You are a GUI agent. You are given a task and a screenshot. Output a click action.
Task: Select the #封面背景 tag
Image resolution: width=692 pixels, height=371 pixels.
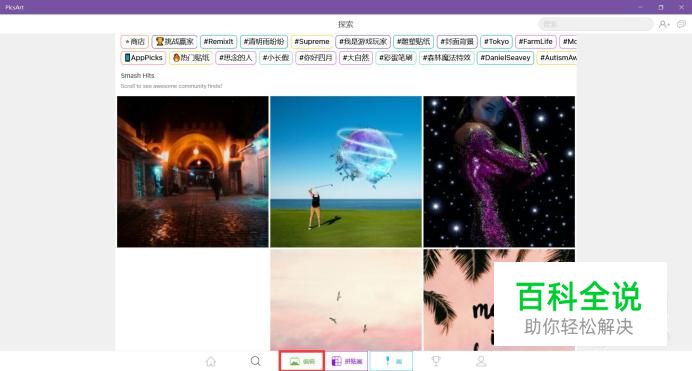click(457, 41)
